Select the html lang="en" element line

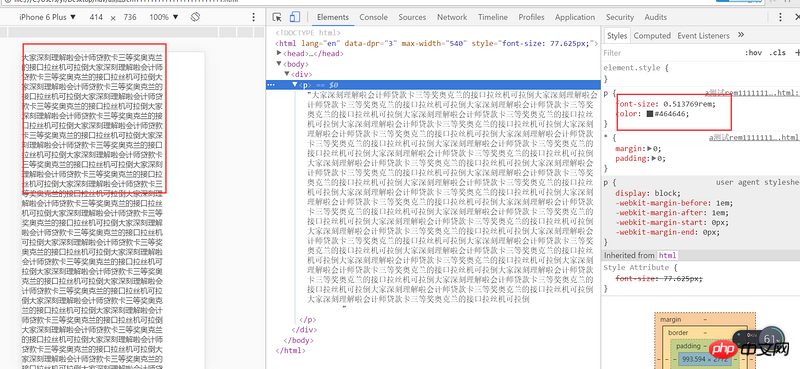click(x=436, y=43)
